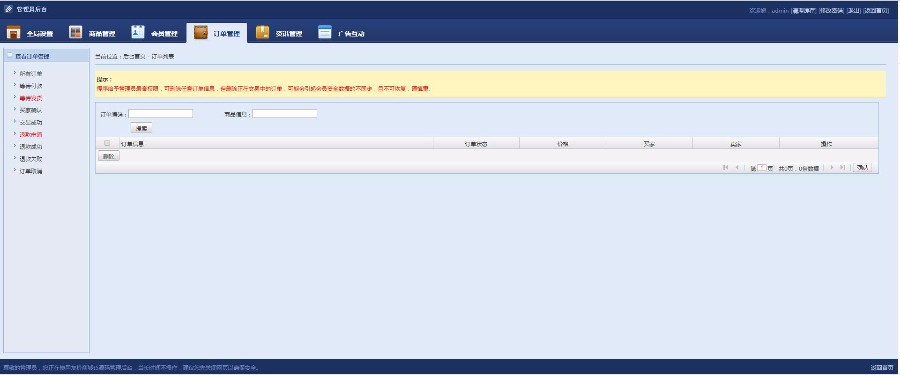900x375 pixels.
Task: Click the 卖家 column header
Action: (736, 144)
